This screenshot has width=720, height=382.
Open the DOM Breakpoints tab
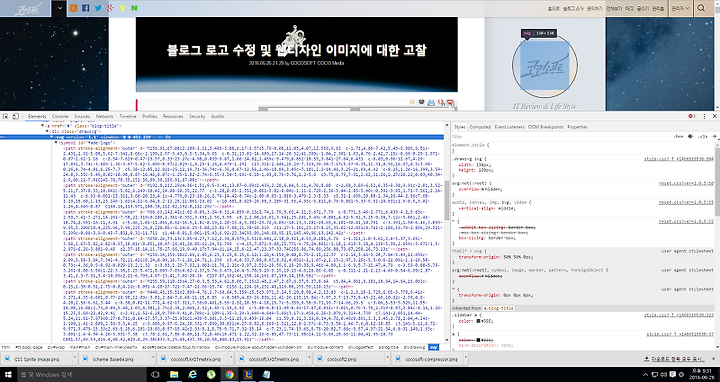(546, 127)
